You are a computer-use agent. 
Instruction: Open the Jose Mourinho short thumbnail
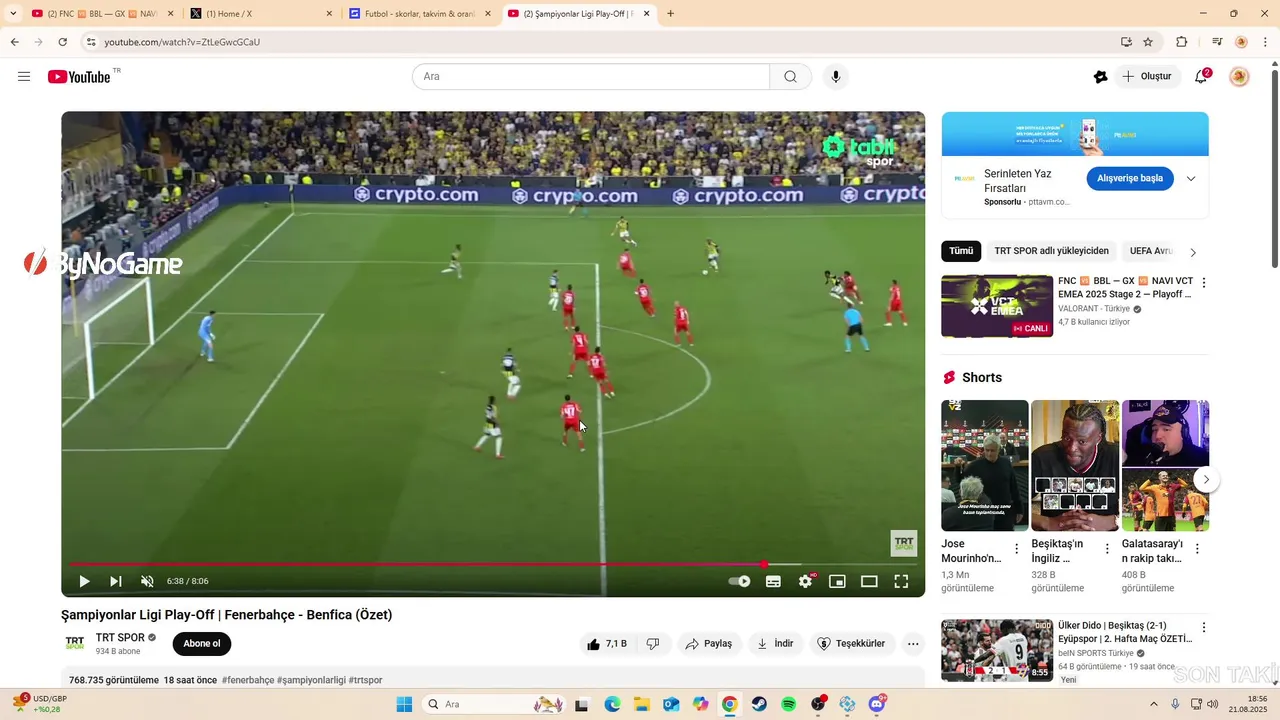point(985,466)
